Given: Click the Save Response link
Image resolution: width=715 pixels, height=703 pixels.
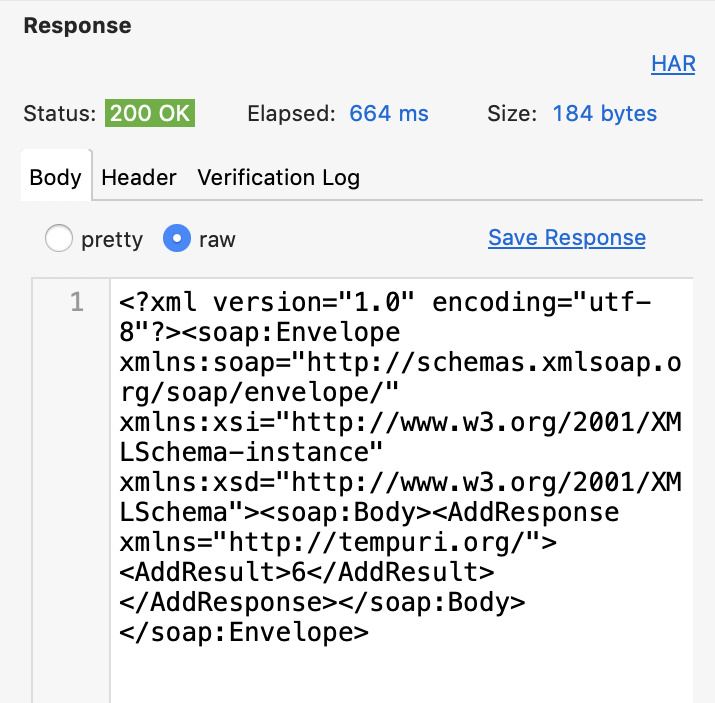Looking at the screenshot, I should (x=567, y=238).
